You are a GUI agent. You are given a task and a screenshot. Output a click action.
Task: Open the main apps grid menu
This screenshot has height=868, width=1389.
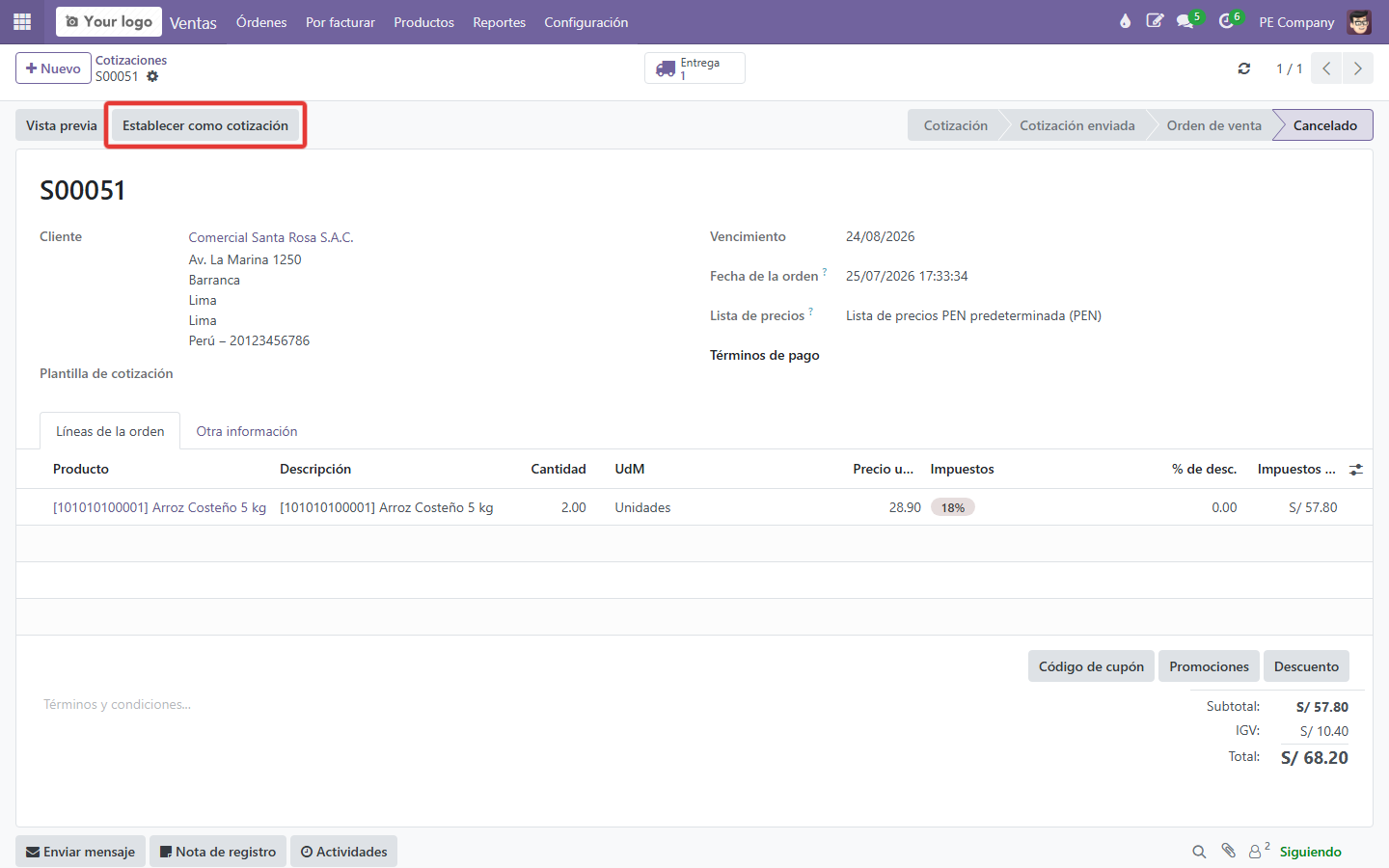(22, 21)
